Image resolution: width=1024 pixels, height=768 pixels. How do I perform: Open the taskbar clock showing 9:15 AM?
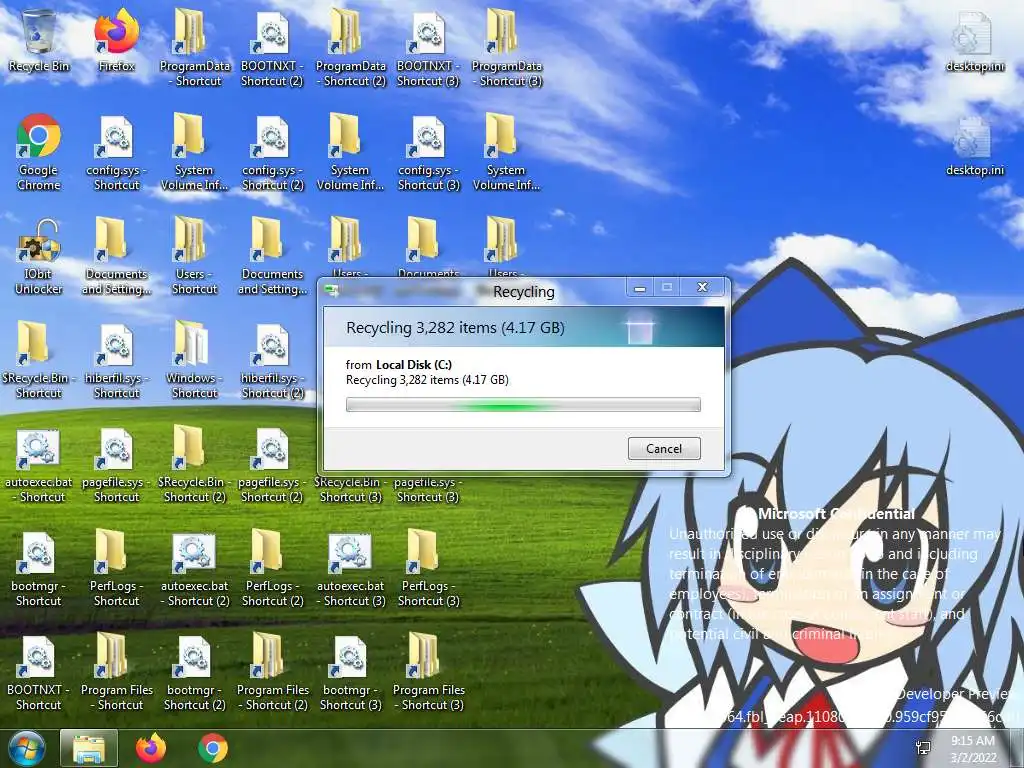[973, 749]
